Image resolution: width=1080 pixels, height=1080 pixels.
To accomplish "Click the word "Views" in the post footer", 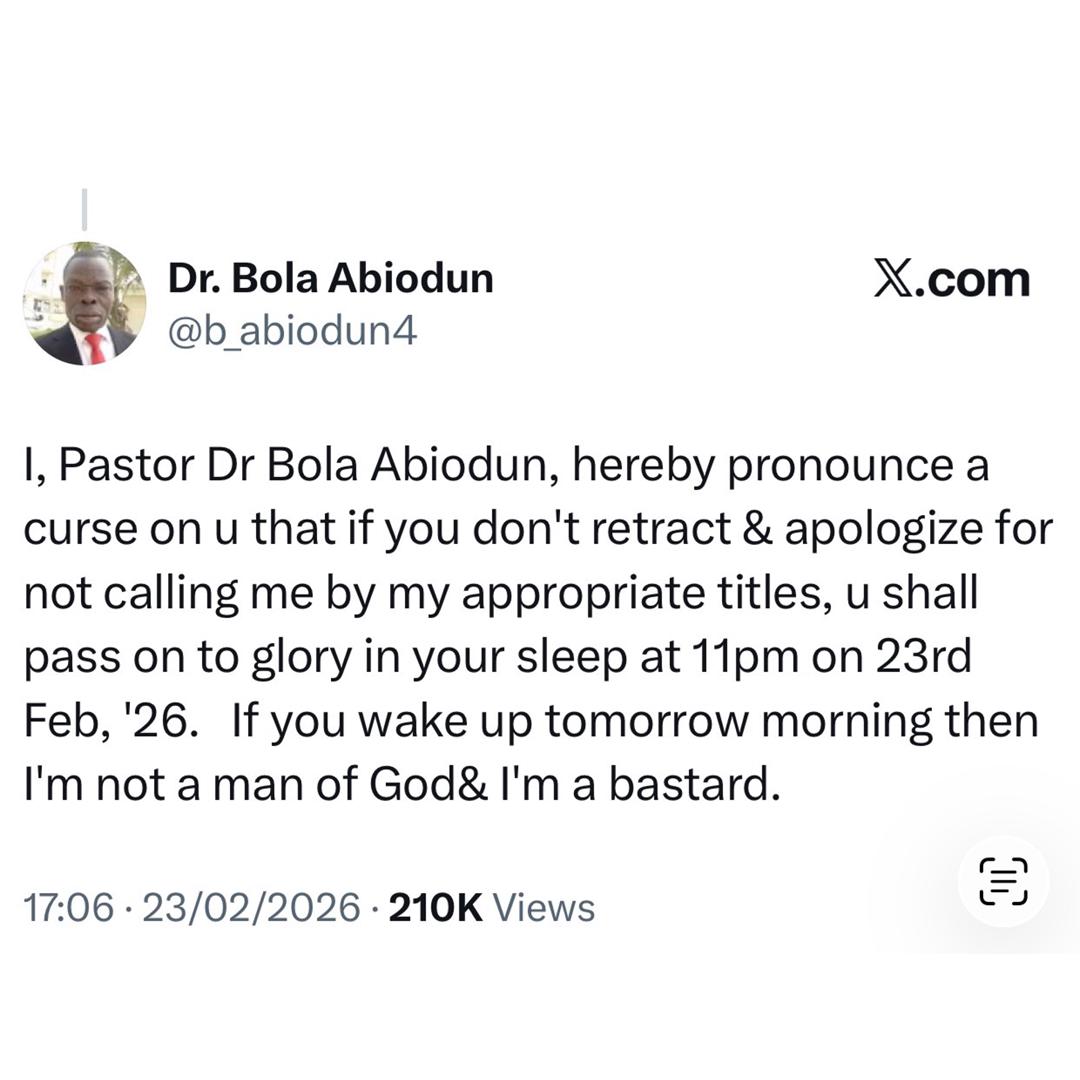I will point(545,908).
